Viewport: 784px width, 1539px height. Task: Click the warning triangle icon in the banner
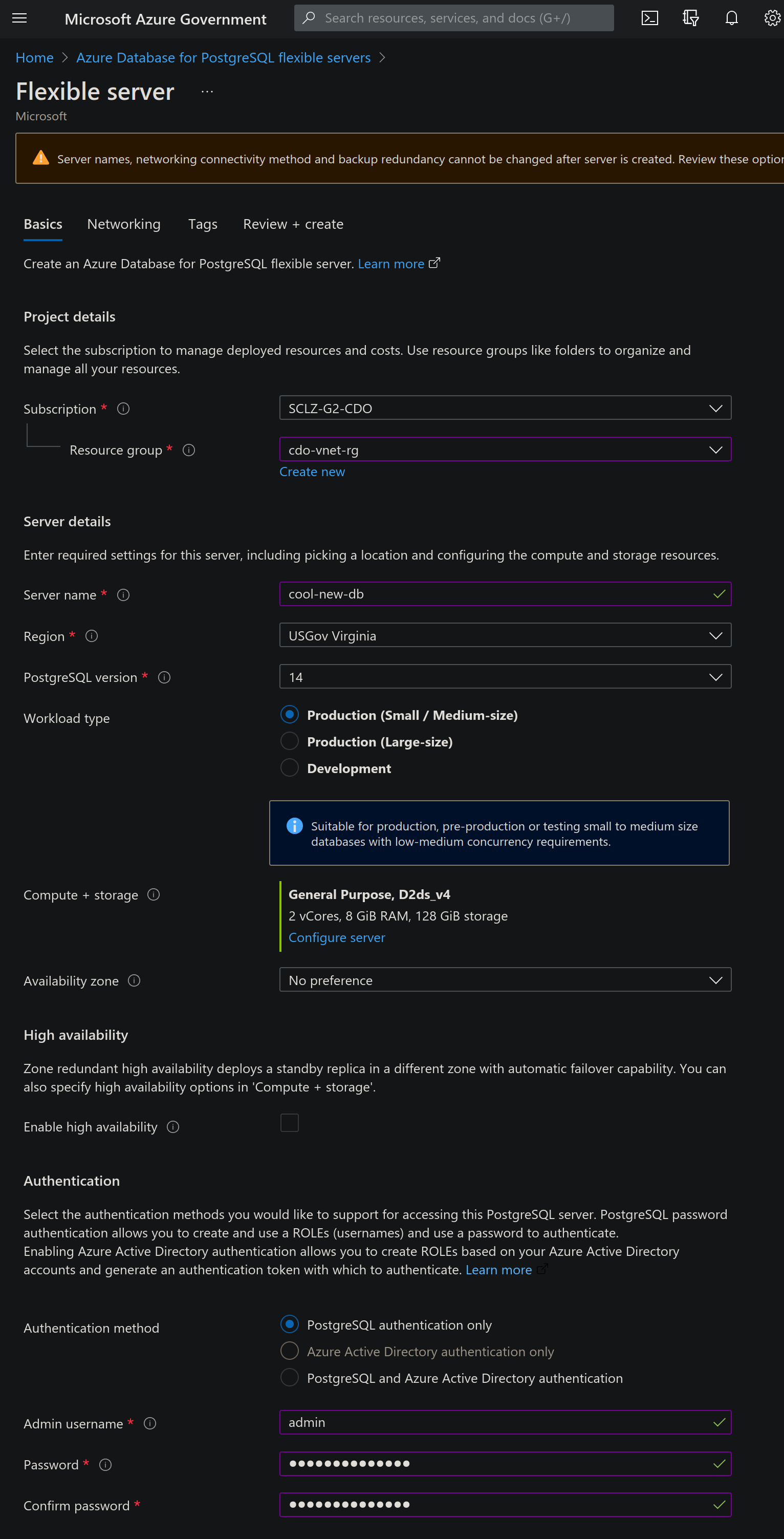pos(40,158)
